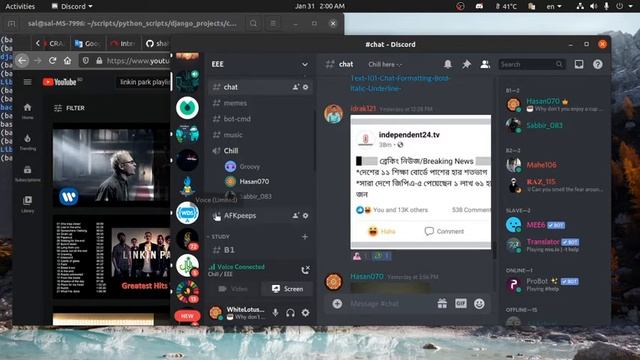This screenshot has width=640, height=360.
Task: Open Linkin Park Greatest Hits thumbnail
Action: point(111,256)
